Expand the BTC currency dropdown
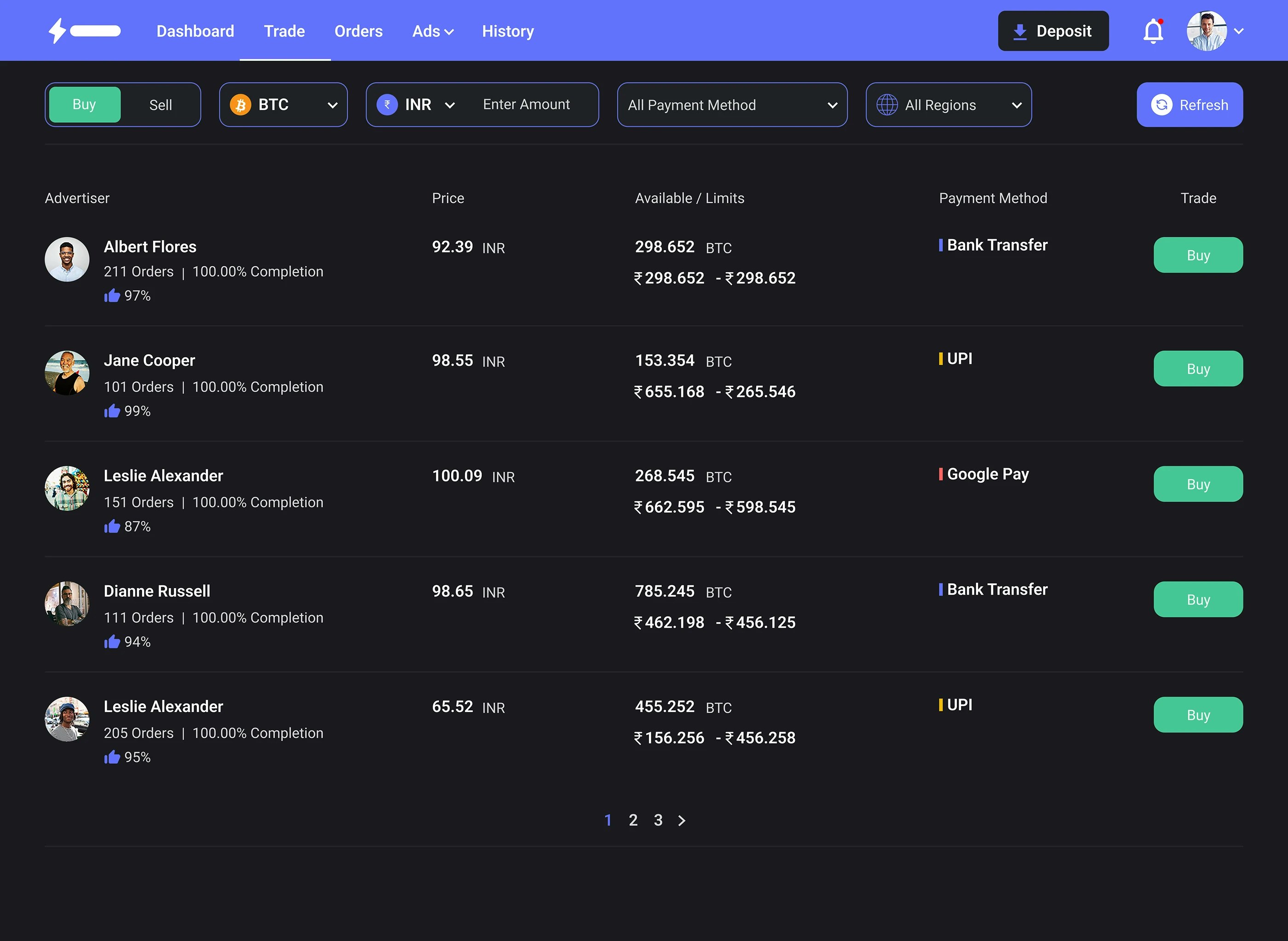This screenshot has width=1288, height=941. coord(333,105)
